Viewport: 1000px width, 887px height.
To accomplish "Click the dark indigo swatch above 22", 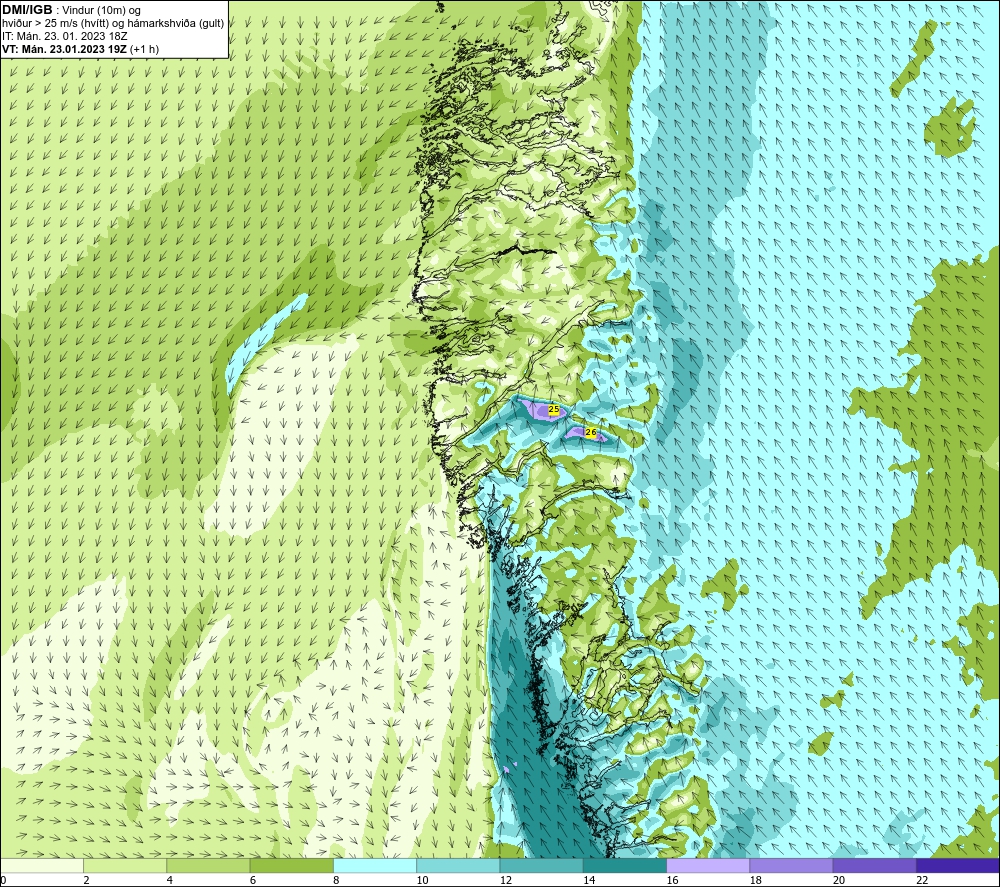I will [x=958, y=865].
